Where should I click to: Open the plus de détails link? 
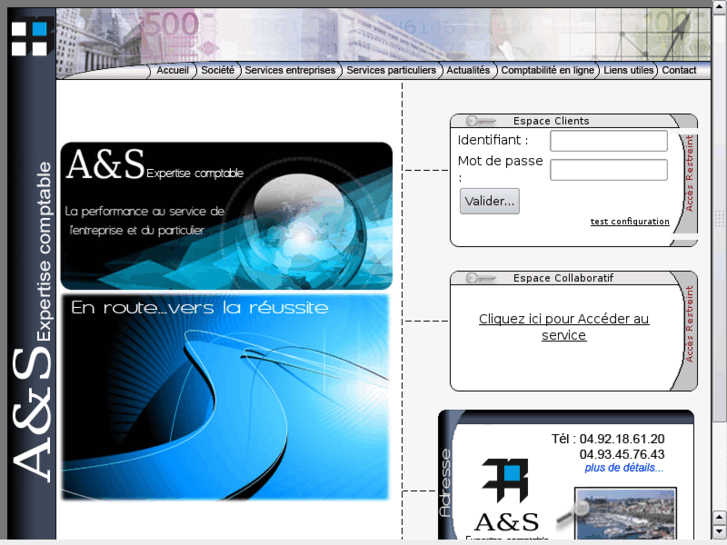click(x=624, y=468)
